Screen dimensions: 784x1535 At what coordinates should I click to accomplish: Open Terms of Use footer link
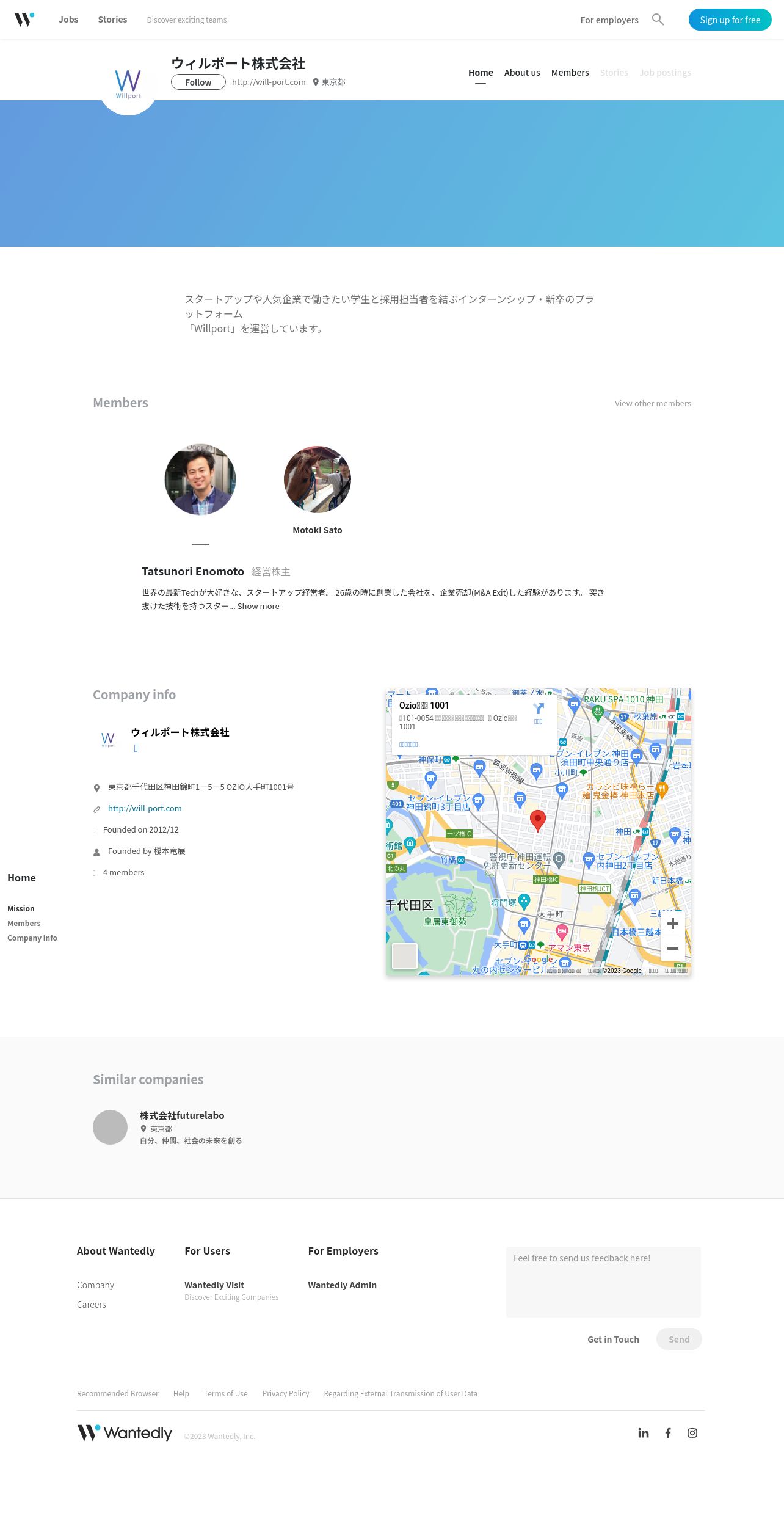click(x=226, y=1393)
